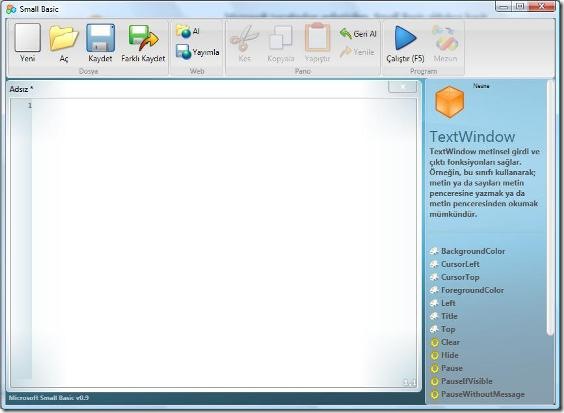Viewport: 564px width, 413px height.
Task: Click the Geri Al (Undo) icon
Action: pos(345,33)
